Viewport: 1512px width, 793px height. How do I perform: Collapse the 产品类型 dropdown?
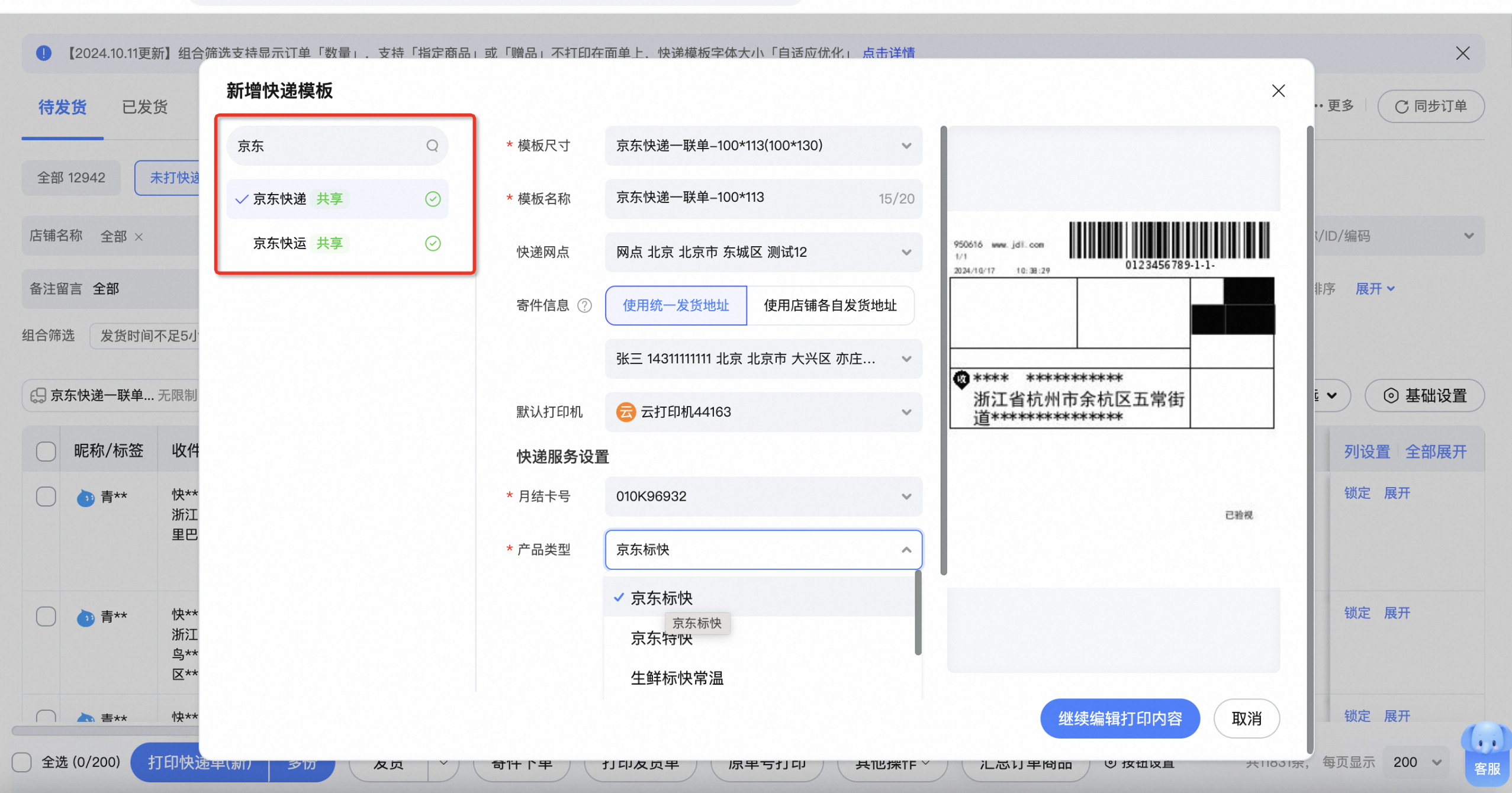tap(763, 549)
